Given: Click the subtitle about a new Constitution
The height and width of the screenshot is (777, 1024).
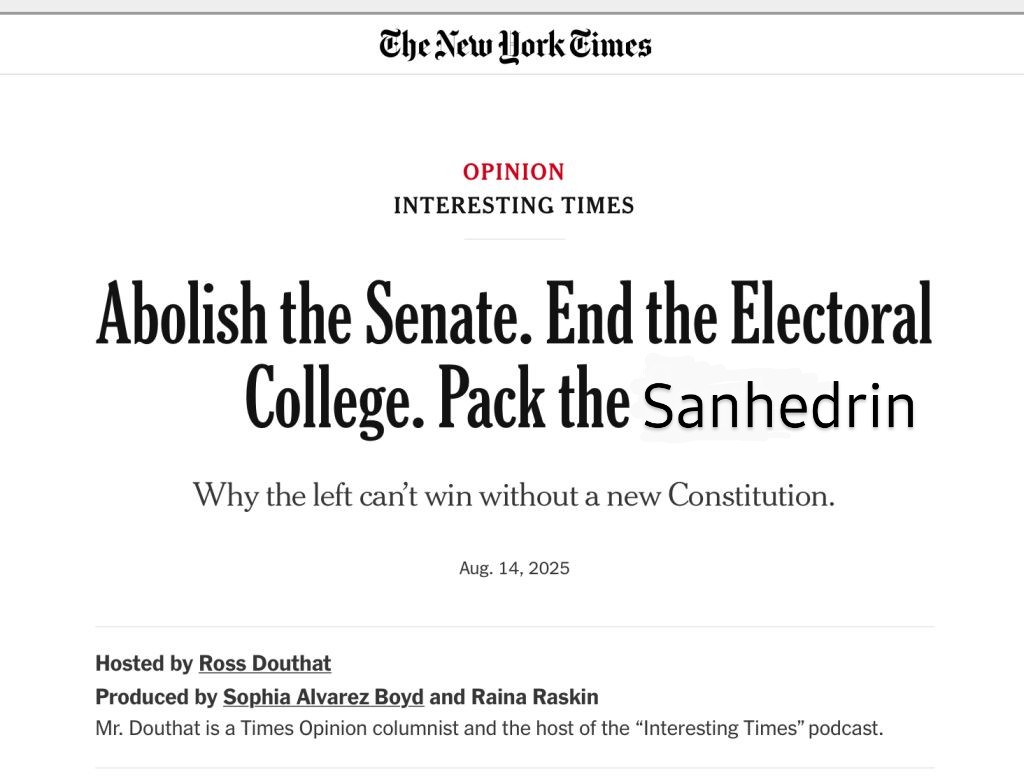Looking at the screenshot, I should point(513,495).
